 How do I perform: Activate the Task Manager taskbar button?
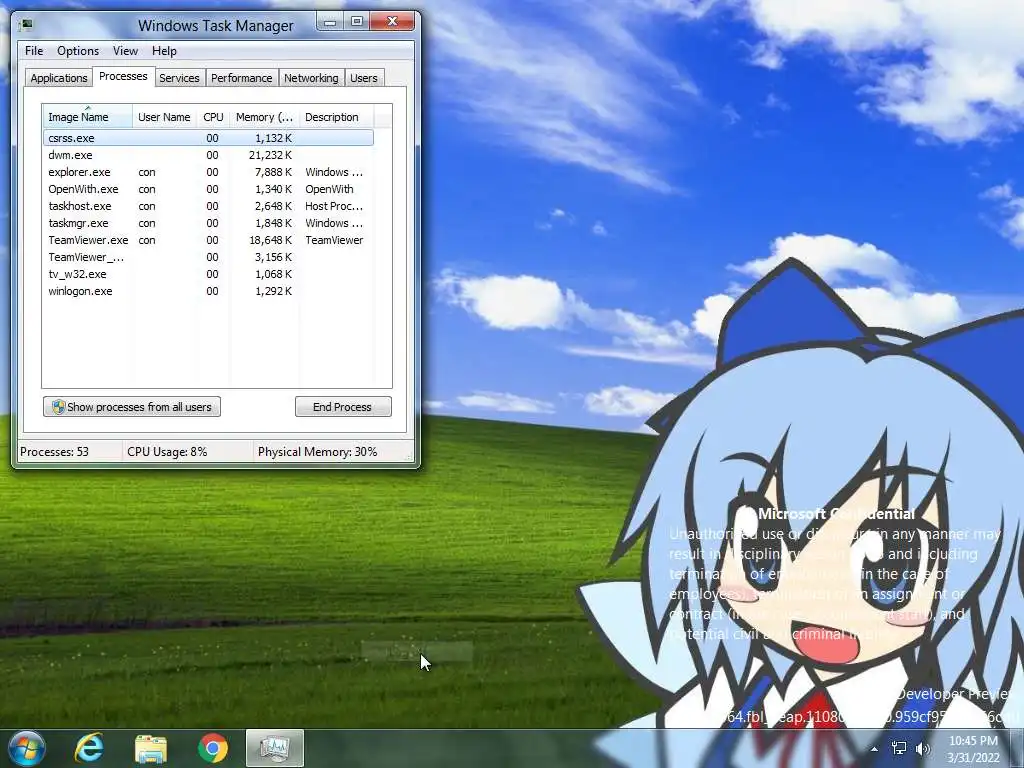click(275, 748)
